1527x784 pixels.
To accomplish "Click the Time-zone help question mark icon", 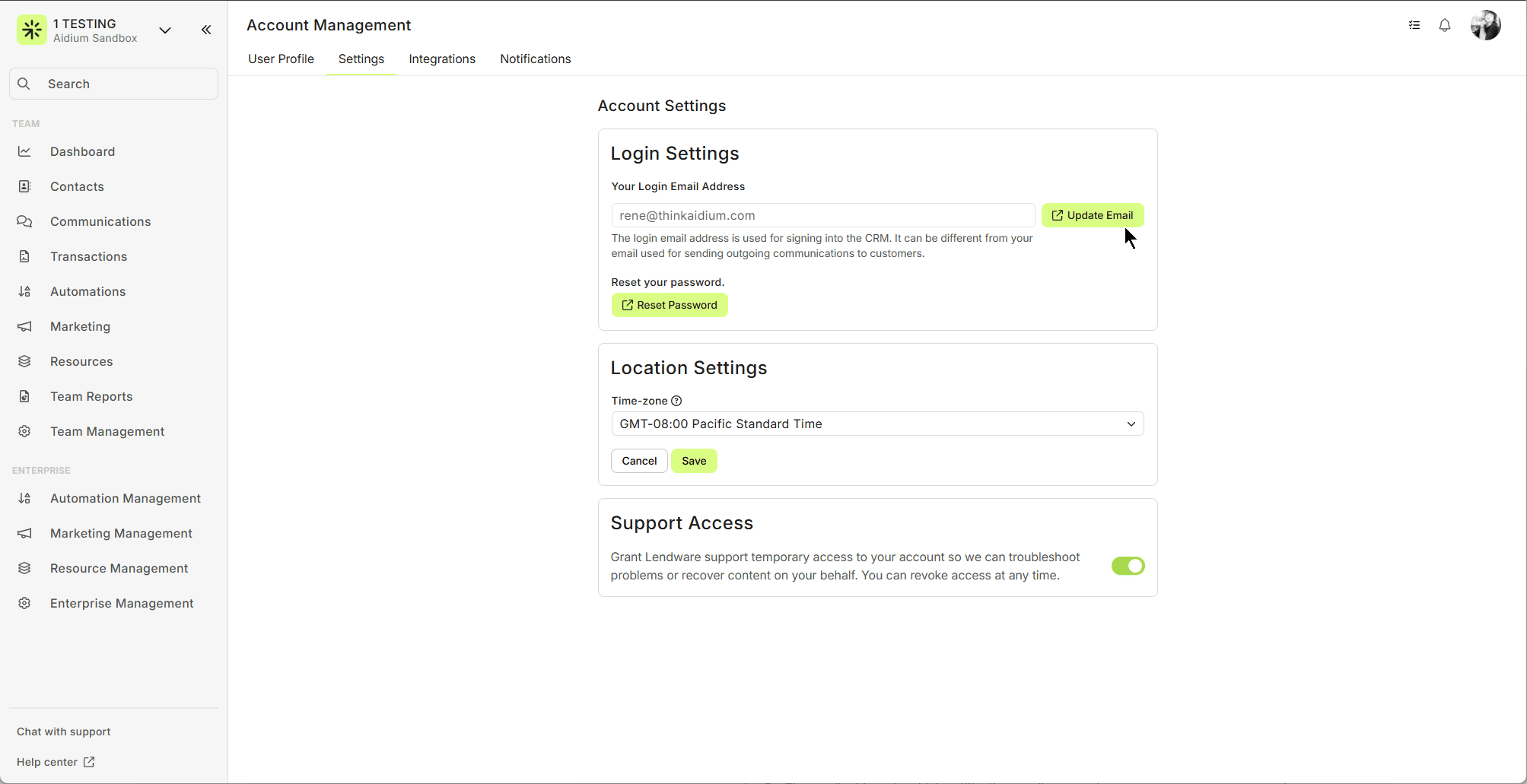I will click(x=676, y=401).
